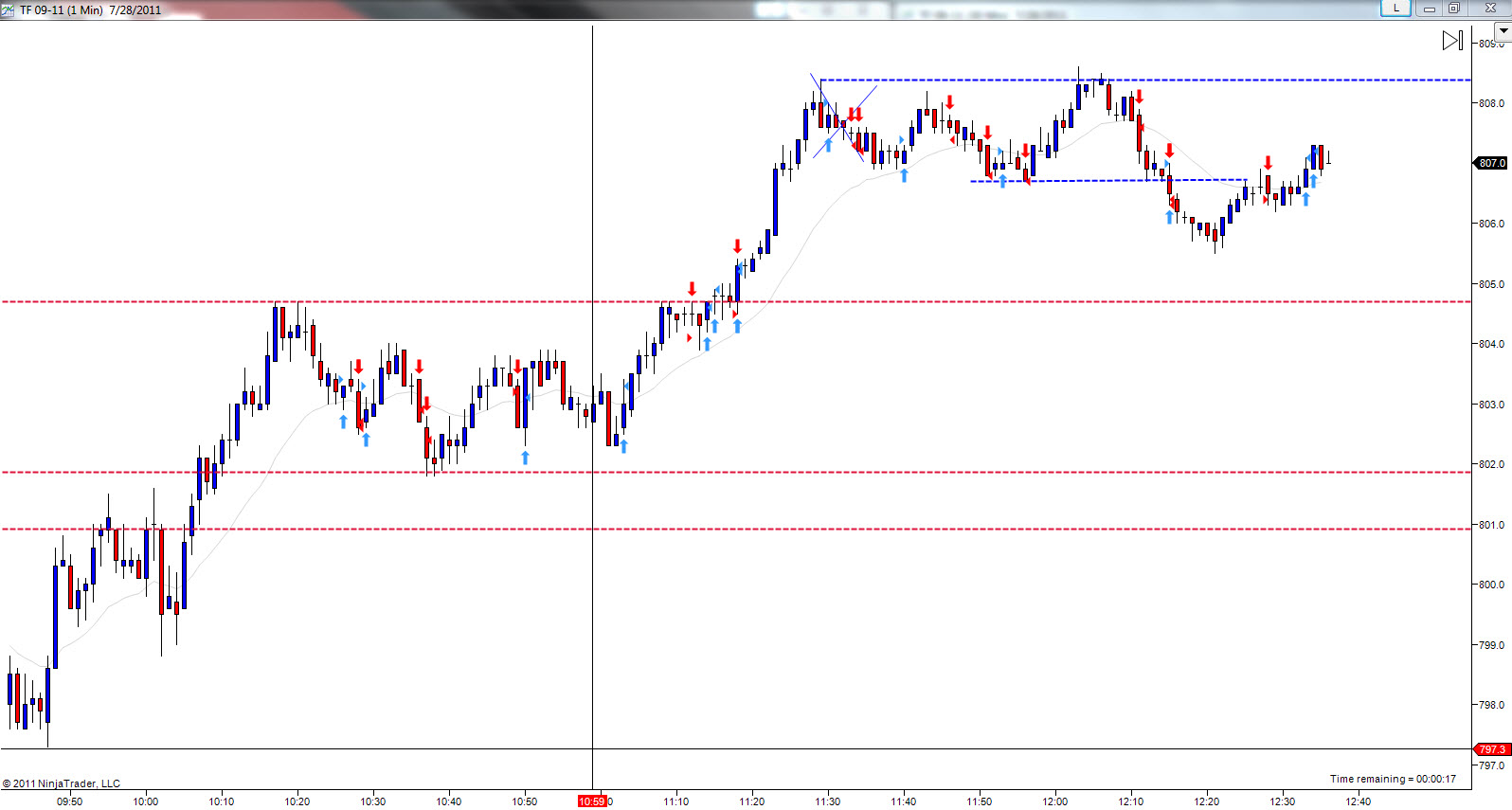The width and height of the screenshot is (1512, 810).
Task: Click the black 807.0 current price marker
Action: pos(1491,163)
